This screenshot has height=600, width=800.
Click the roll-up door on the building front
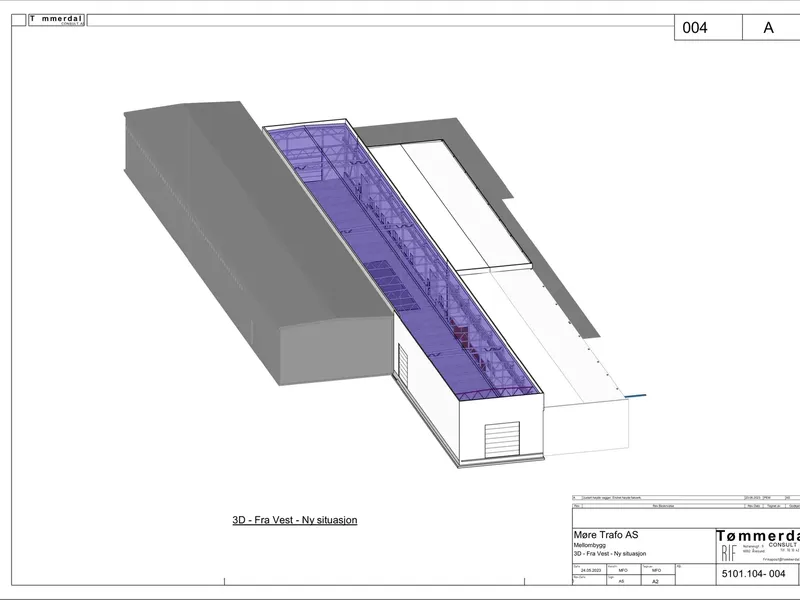click(502, 439)
